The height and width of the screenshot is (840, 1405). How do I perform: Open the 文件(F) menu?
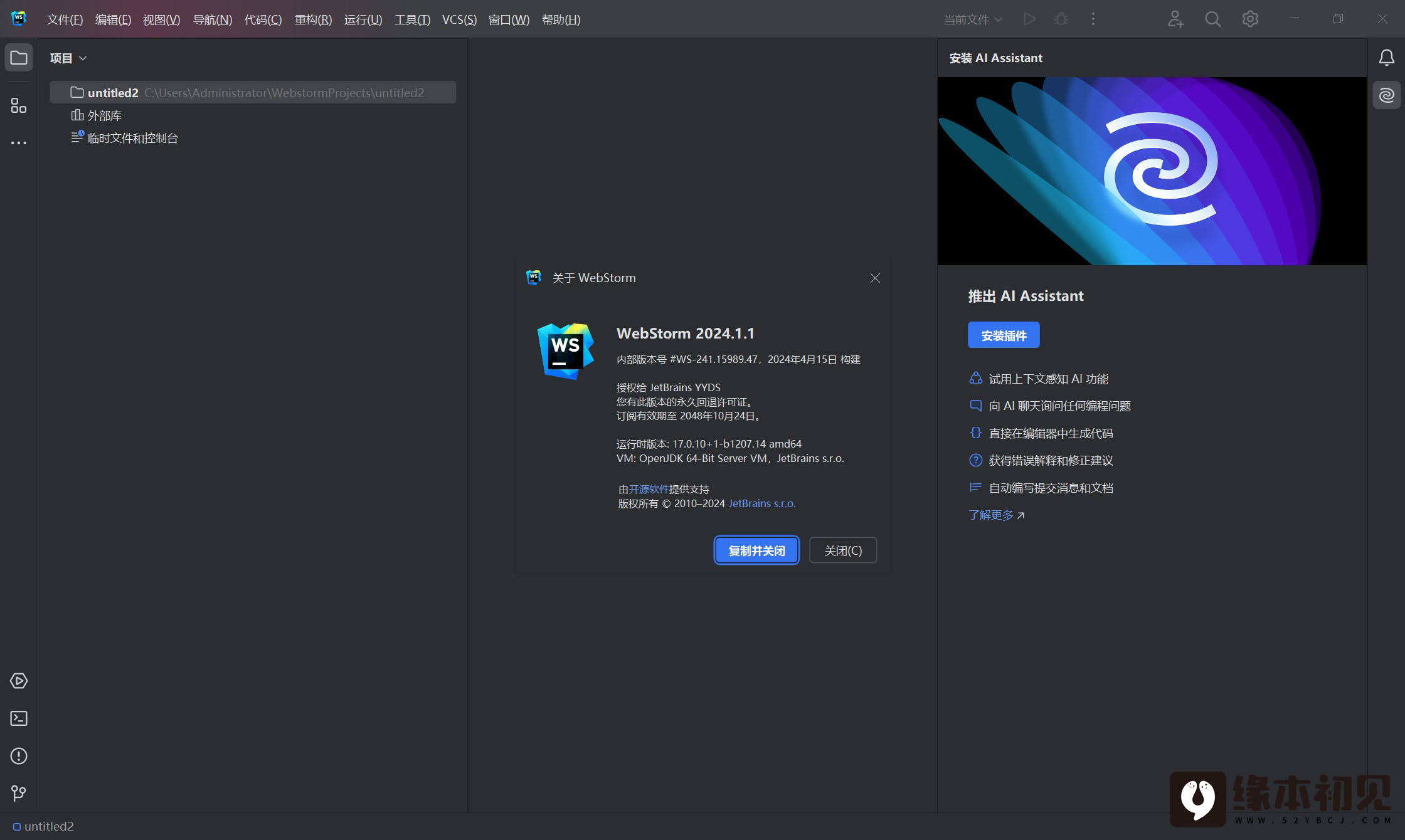click(65, 19)
